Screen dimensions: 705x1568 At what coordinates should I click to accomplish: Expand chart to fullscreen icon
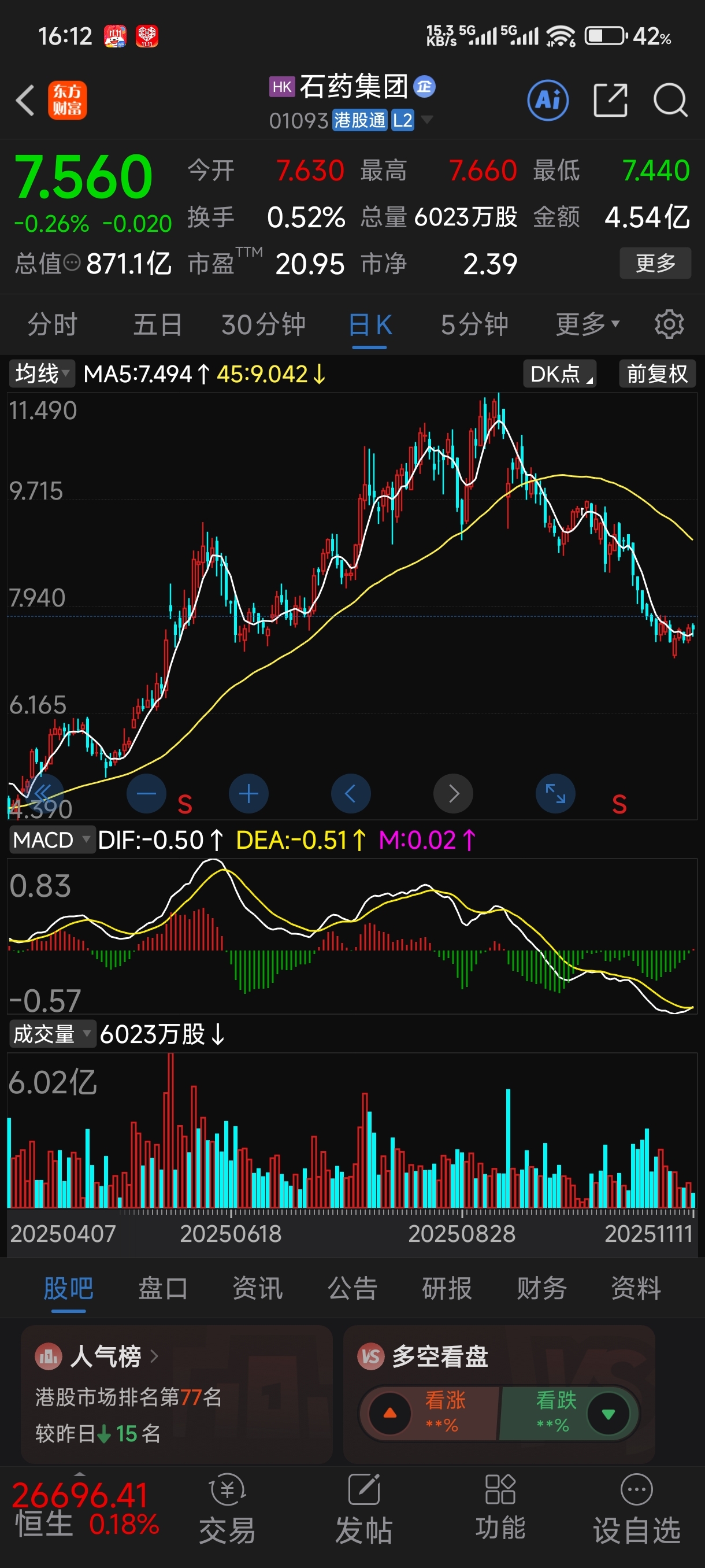(555, 793)
